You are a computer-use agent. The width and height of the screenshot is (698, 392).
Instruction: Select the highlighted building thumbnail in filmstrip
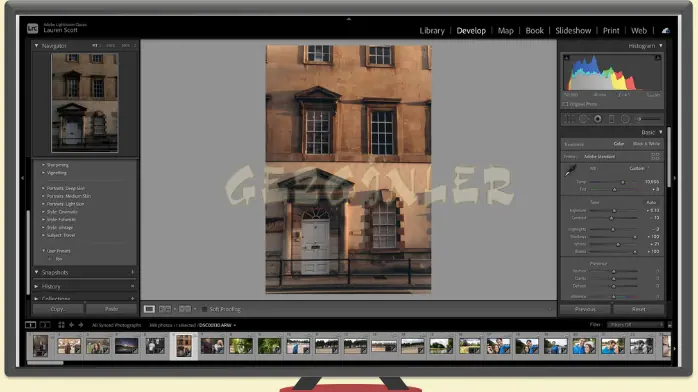[x=184, y=346]
